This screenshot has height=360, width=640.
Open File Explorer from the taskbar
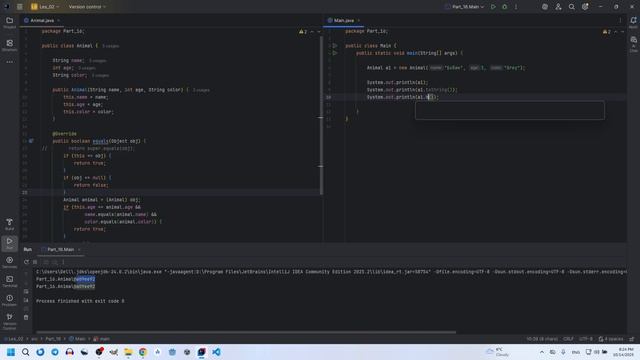128,352
